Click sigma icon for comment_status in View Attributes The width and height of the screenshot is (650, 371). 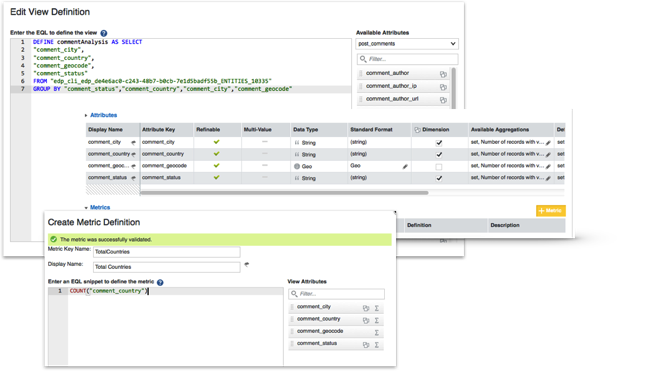pyautogui.click(x=377, y=345)
